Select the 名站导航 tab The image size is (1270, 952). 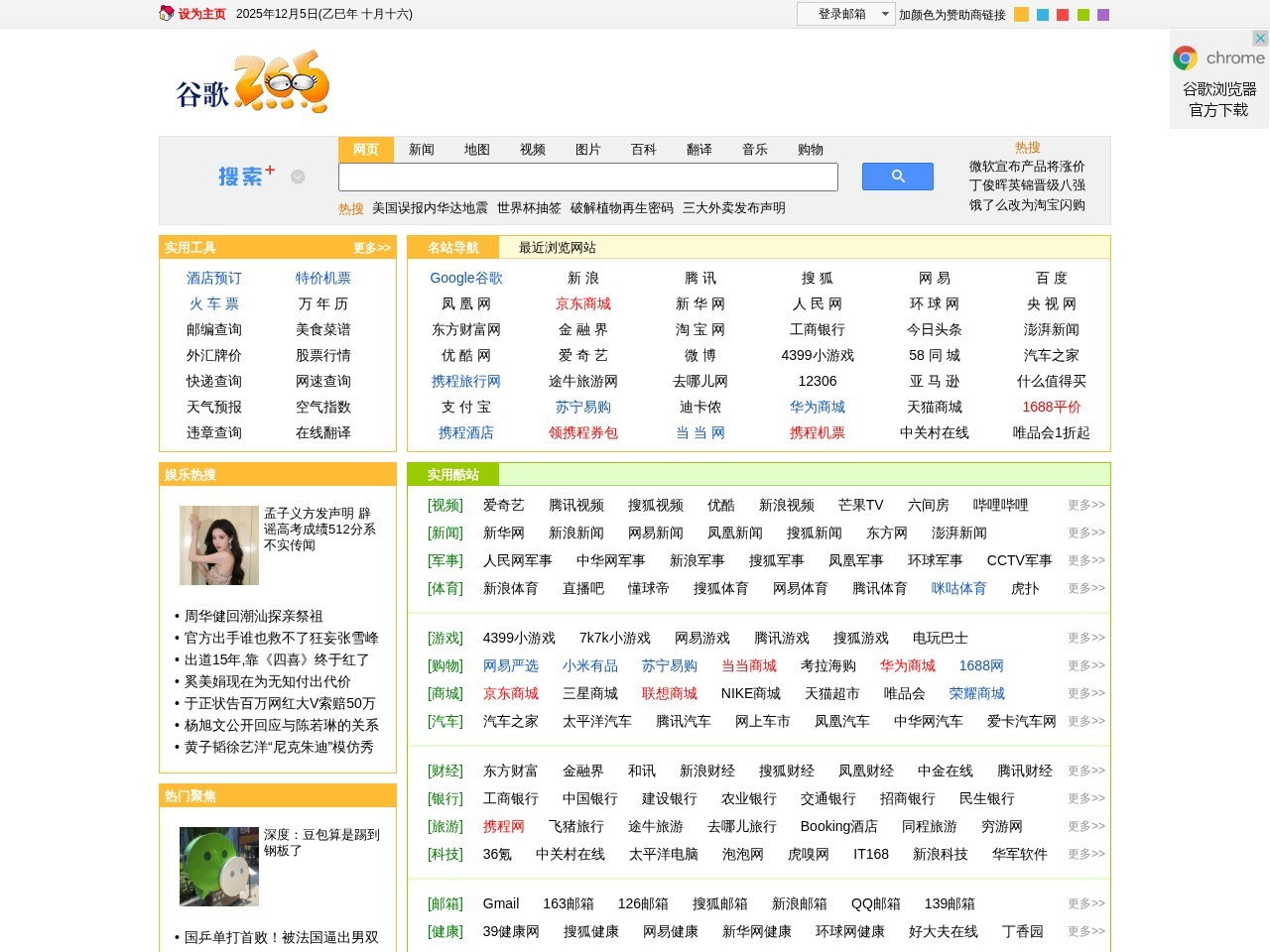451,248
